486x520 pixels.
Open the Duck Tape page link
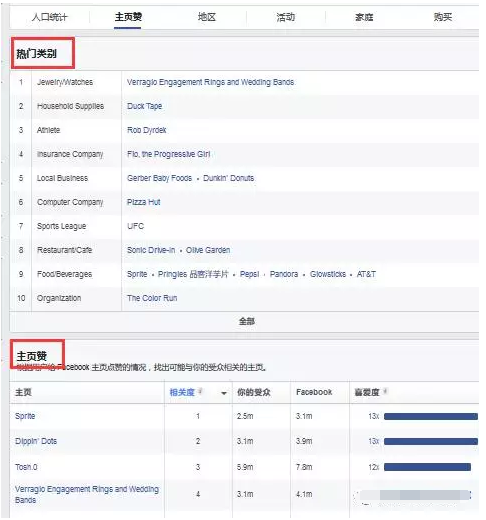pos(144,106)
